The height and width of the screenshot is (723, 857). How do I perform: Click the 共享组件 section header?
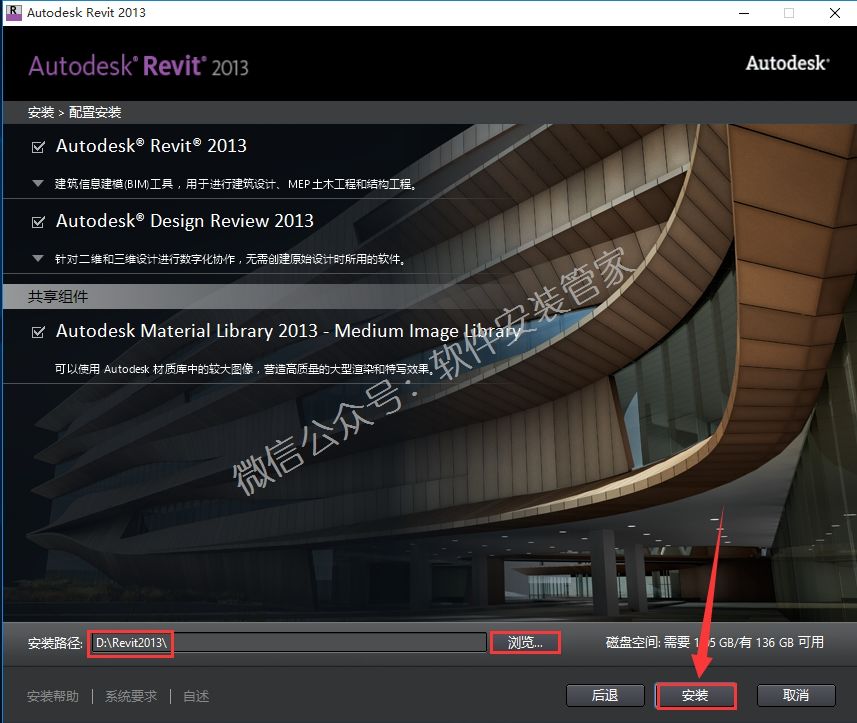[58, 297]
